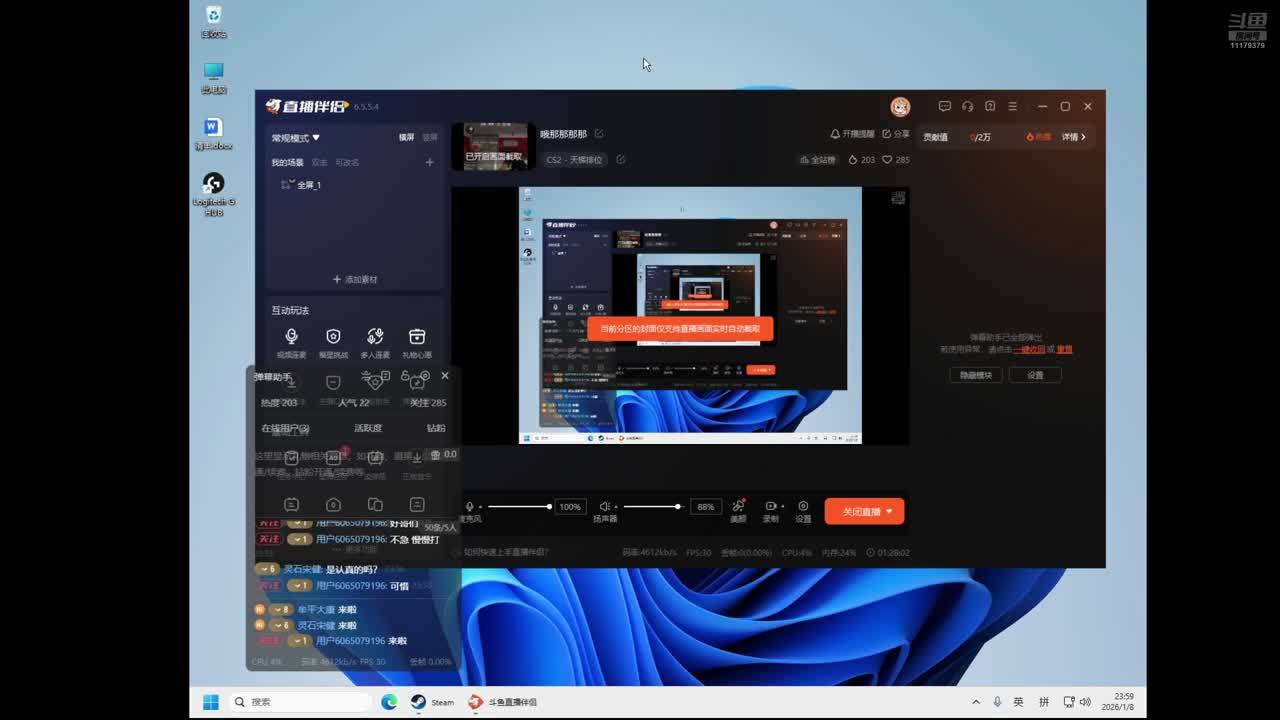
Task: Select the 全屏_1 scene item
Action: coord(308,185)
